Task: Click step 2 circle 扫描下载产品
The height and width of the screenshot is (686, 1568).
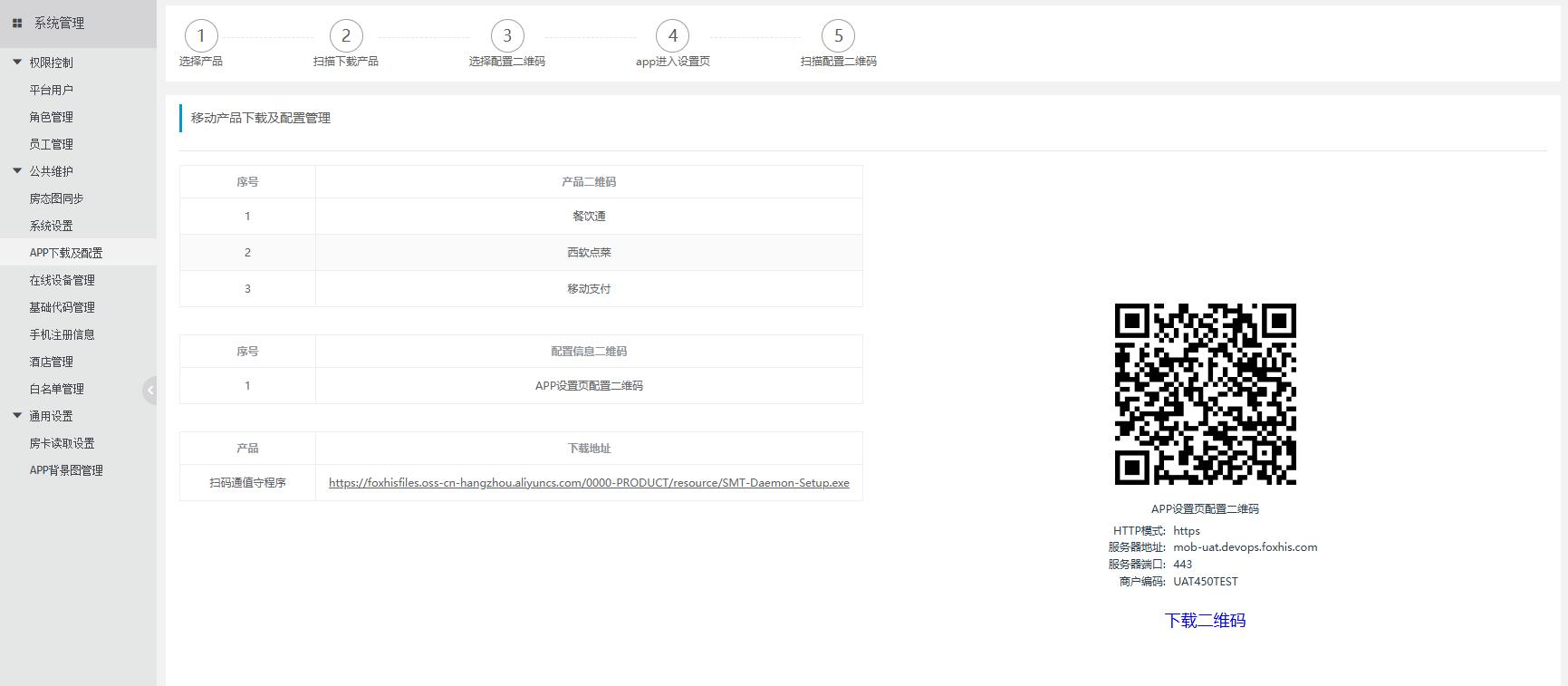Action: 346,36
